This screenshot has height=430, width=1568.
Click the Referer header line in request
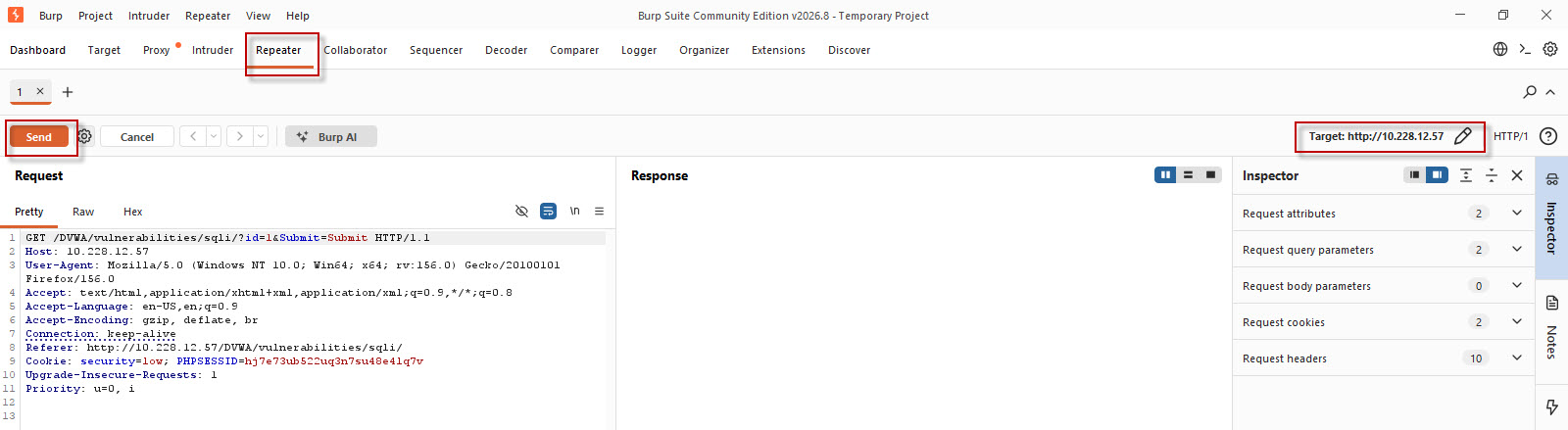[x=214, y=347]
